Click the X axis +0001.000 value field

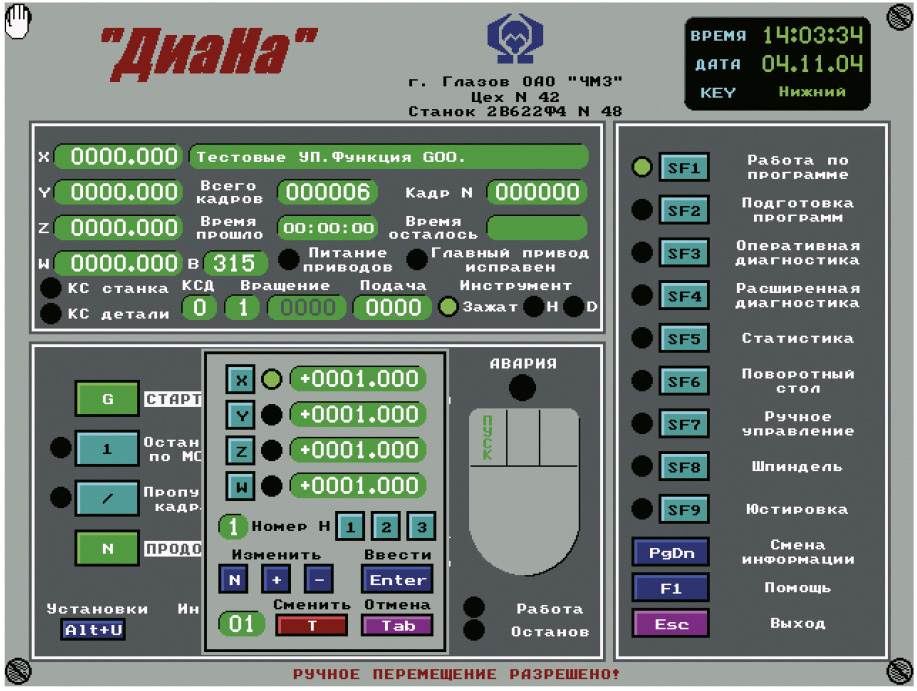pyautogui.click(x=358, y=379)
